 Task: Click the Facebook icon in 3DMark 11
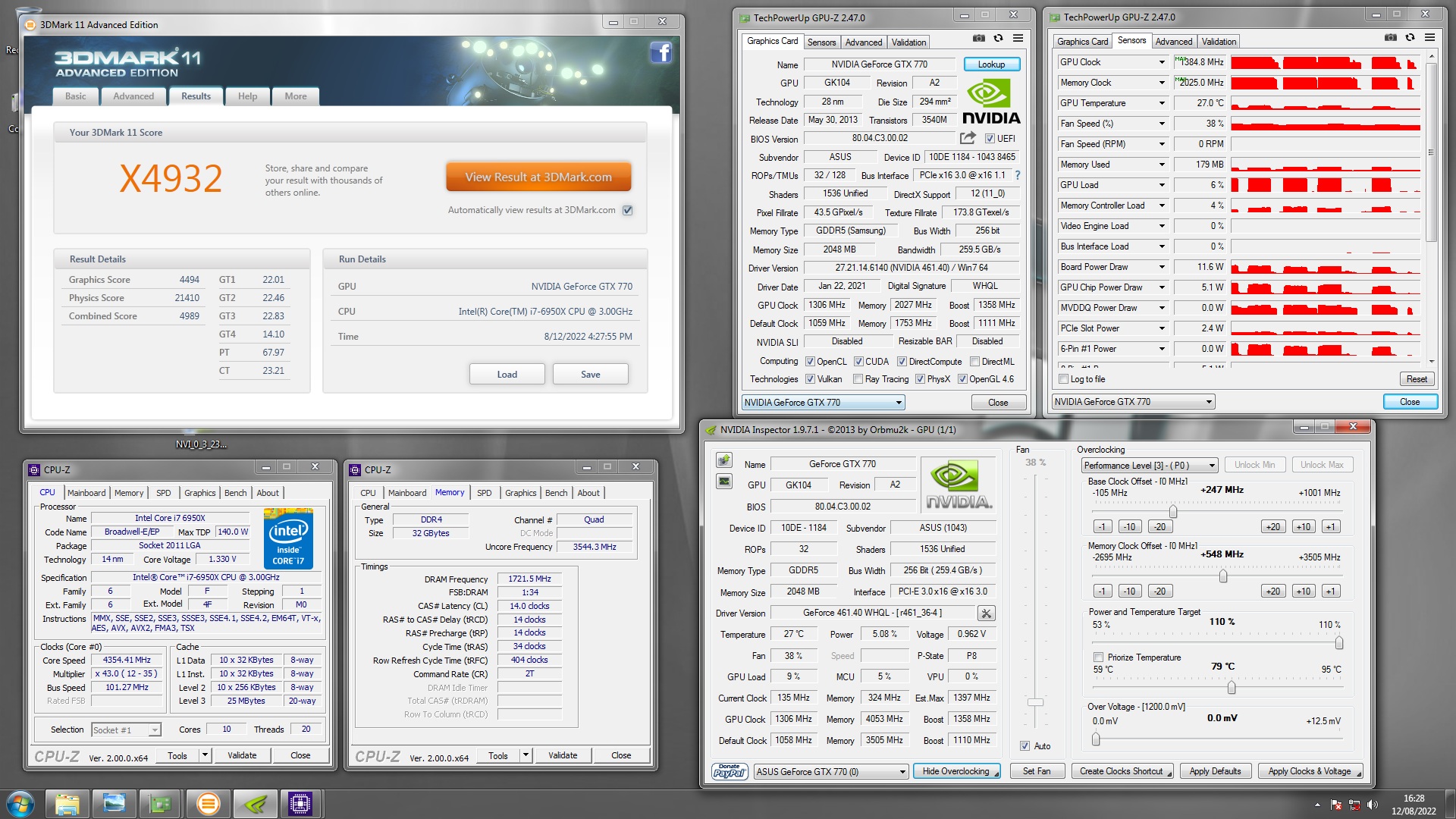click(x=661, y=52)
